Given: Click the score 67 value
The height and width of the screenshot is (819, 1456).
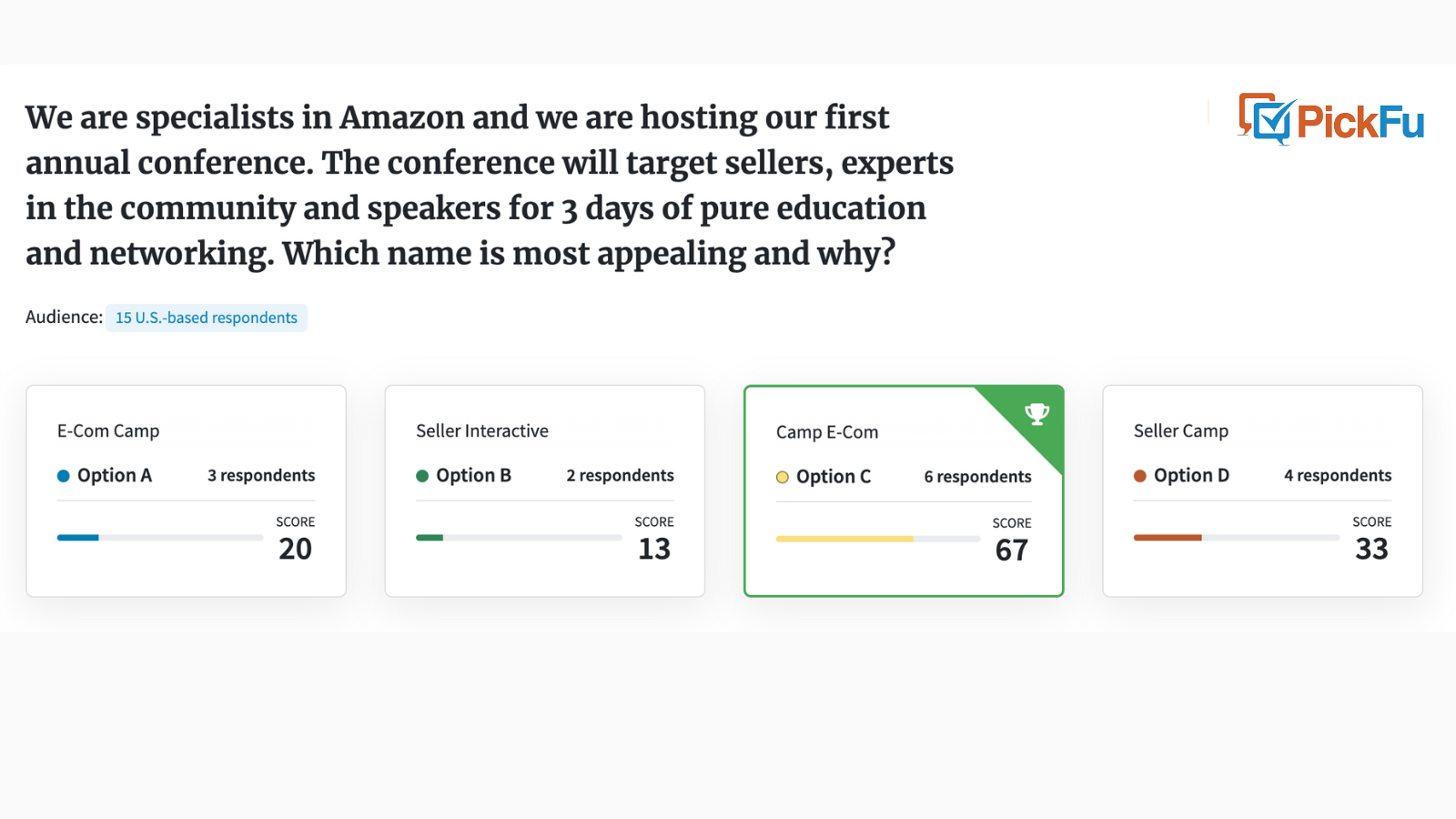Looking at the screenshot, I should point(1012,551).
